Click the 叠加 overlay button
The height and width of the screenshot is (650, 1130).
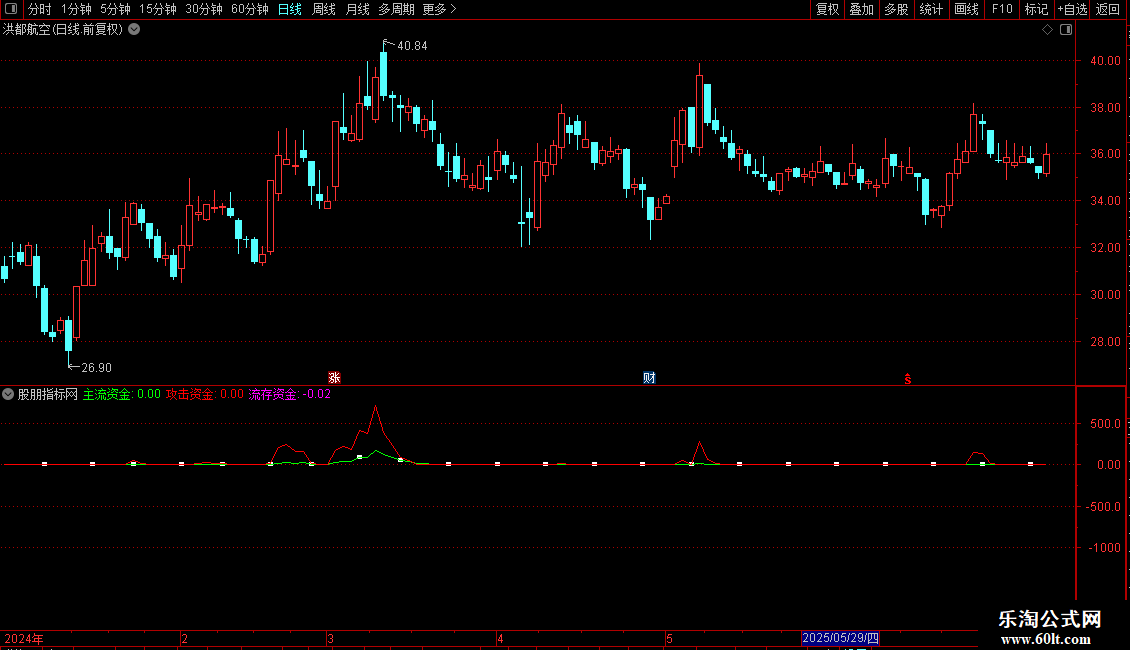861,9
